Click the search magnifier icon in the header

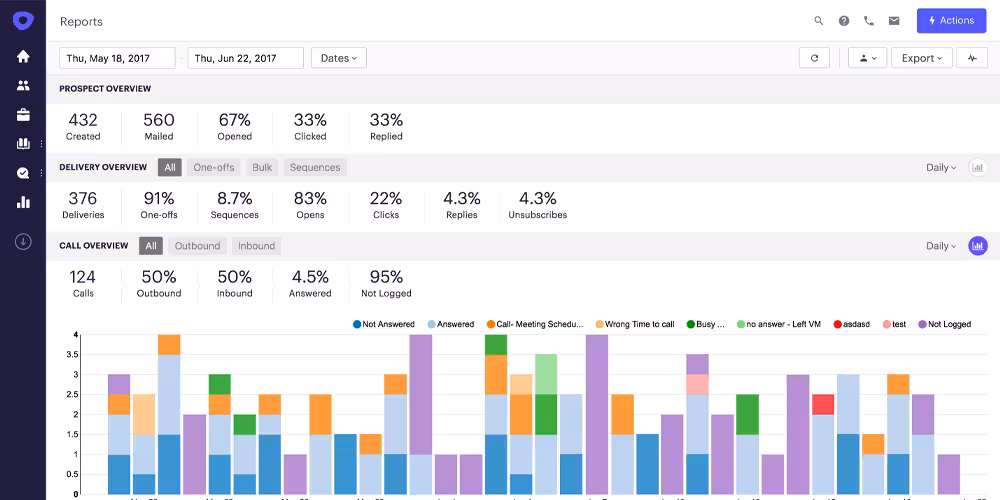click(819, 21)
